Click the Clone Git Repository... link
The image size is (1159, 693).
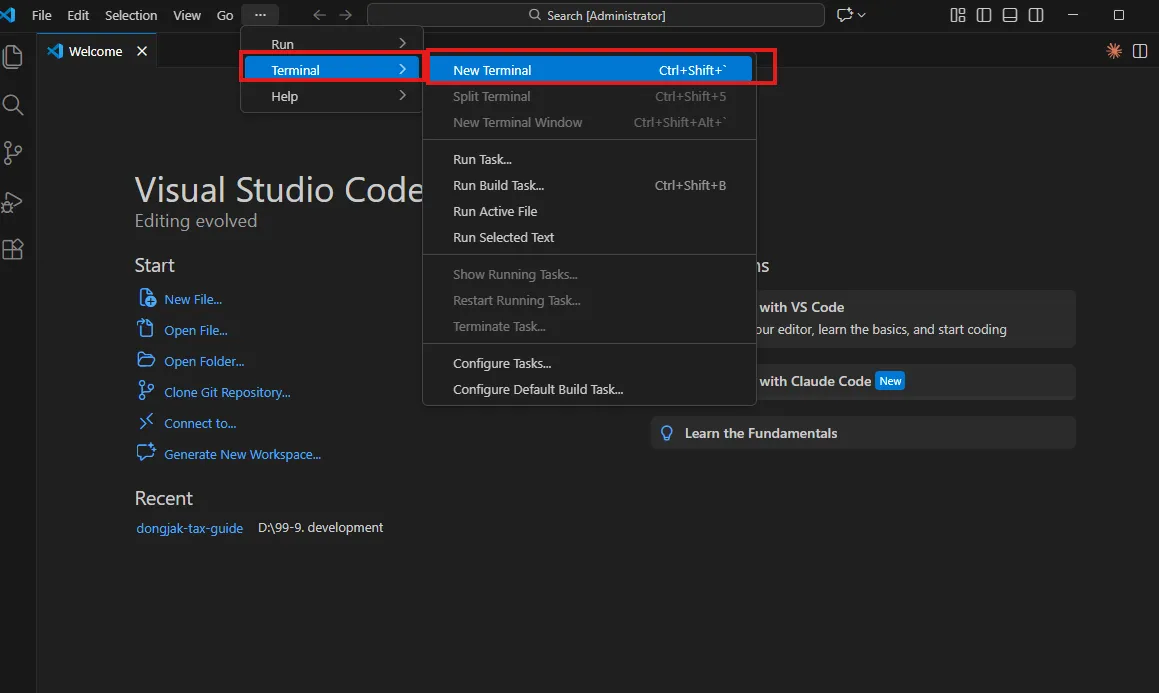227,393
